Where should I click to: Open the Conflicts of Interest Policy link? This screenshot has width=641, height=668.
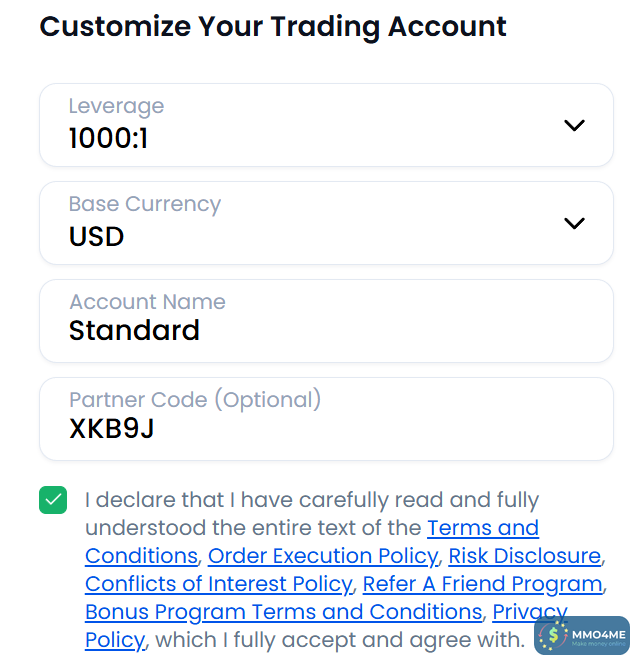tap(218, 584)
